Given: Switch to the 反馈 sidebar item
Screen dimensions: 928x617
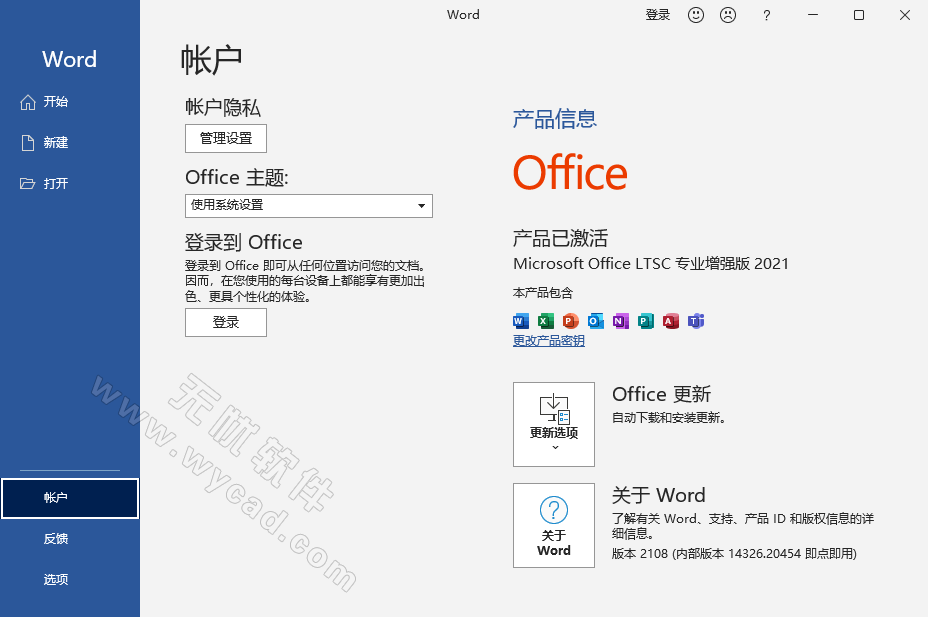Looking at the screenshot, I should point(55,539).
